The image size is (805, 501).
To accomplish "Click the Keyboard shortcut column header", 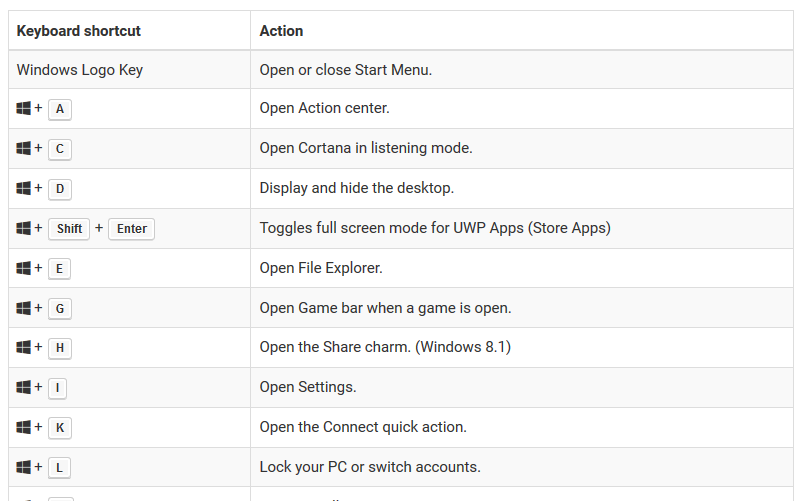I will pyautogui.click(x=79, y=31).
